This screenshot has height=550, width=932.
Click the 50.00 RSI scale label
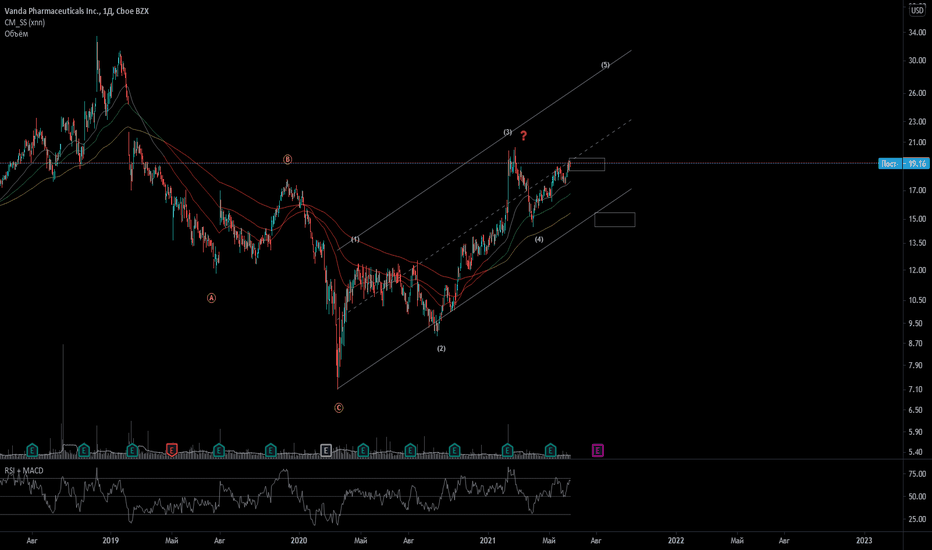[917, 496]
